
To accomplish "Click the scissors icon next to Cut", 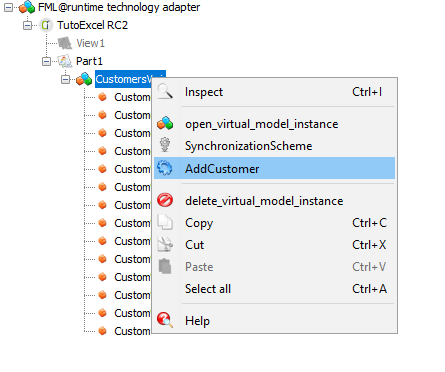I will (x=165, y=244).
